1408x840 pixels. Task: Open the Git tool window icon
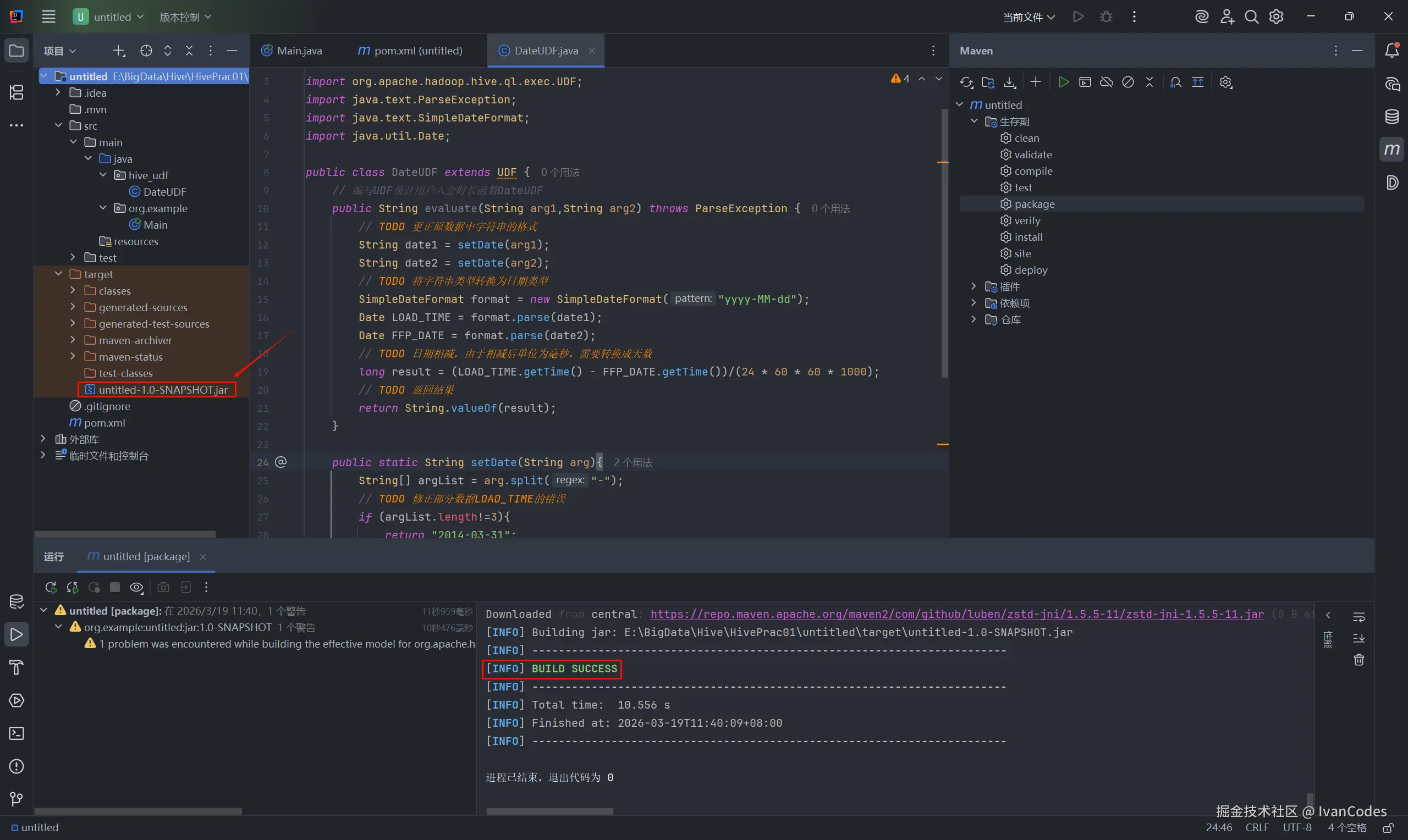point(16,799)
